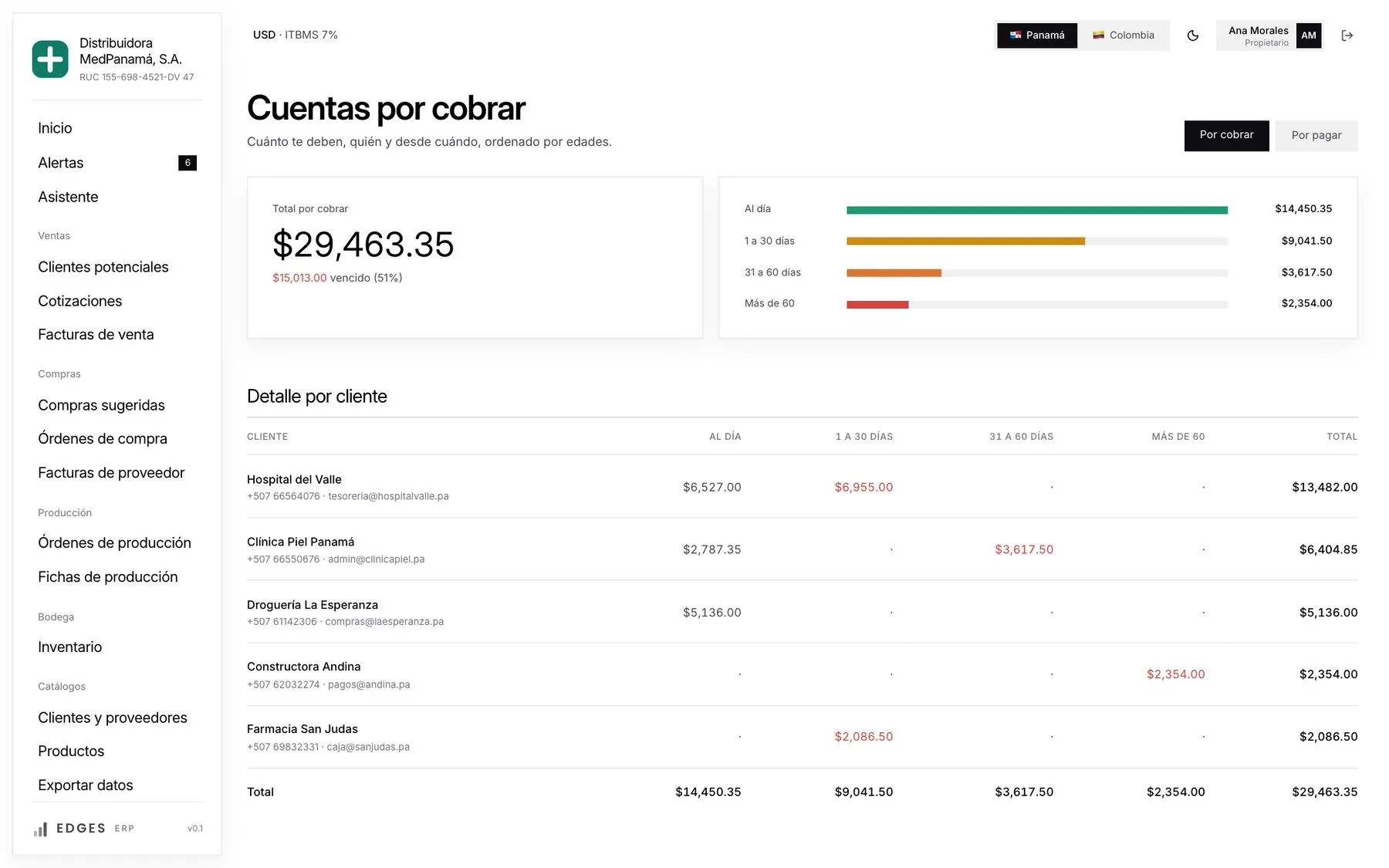Toggle dark mode moon icon
This screenshot has height=868, width=1389.
1192,35
